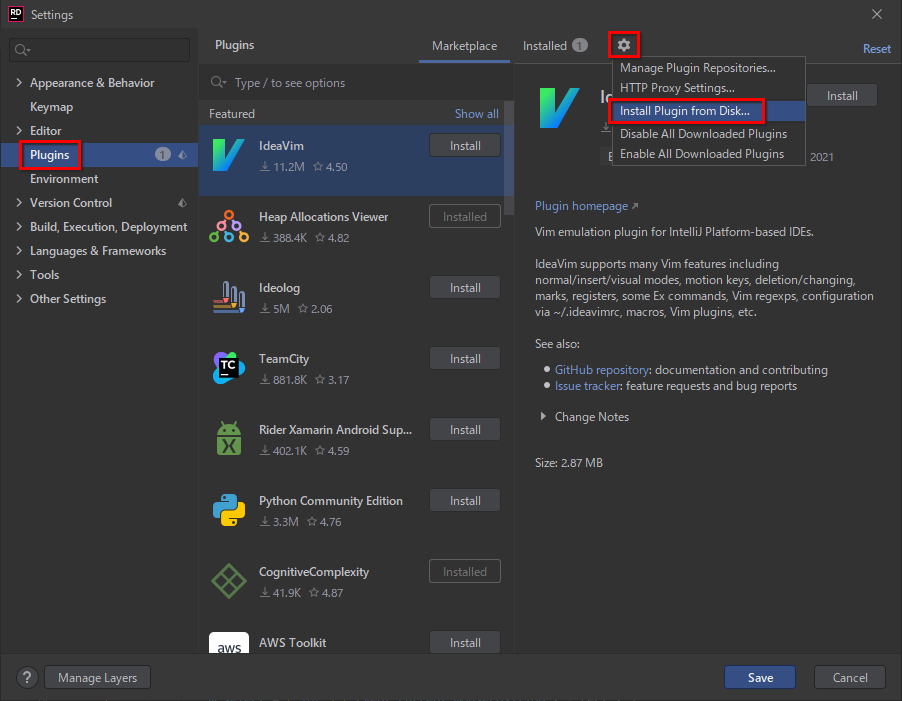Open the Issue tracker link

(x=587, y=386)
